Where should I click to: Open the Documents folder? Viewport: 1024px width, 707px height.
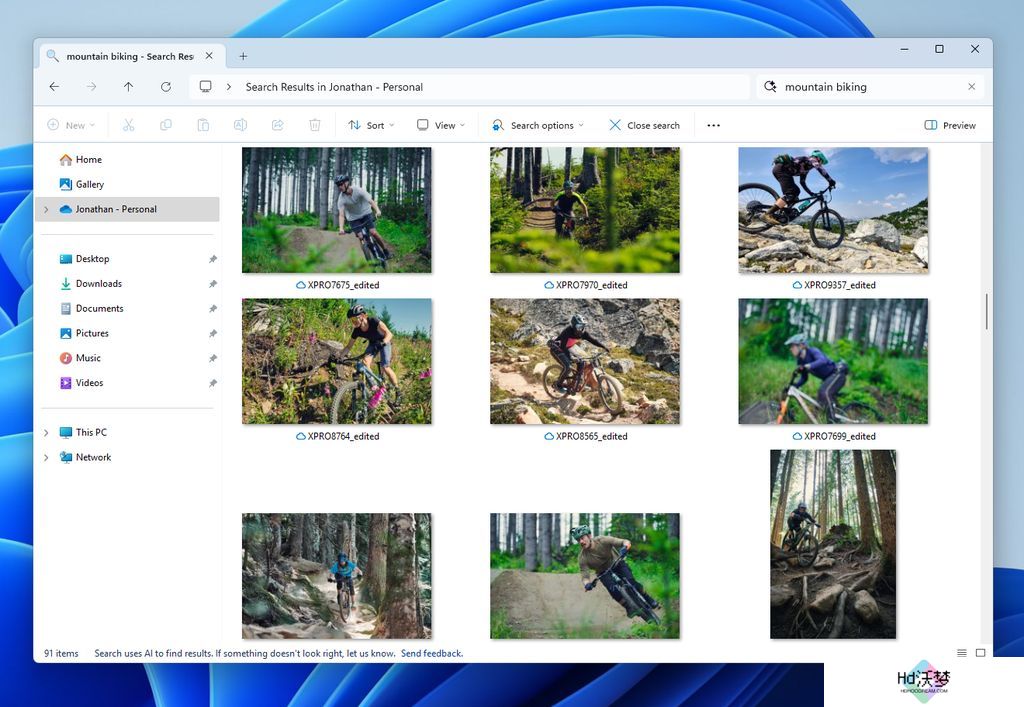[x=99, y=308]
